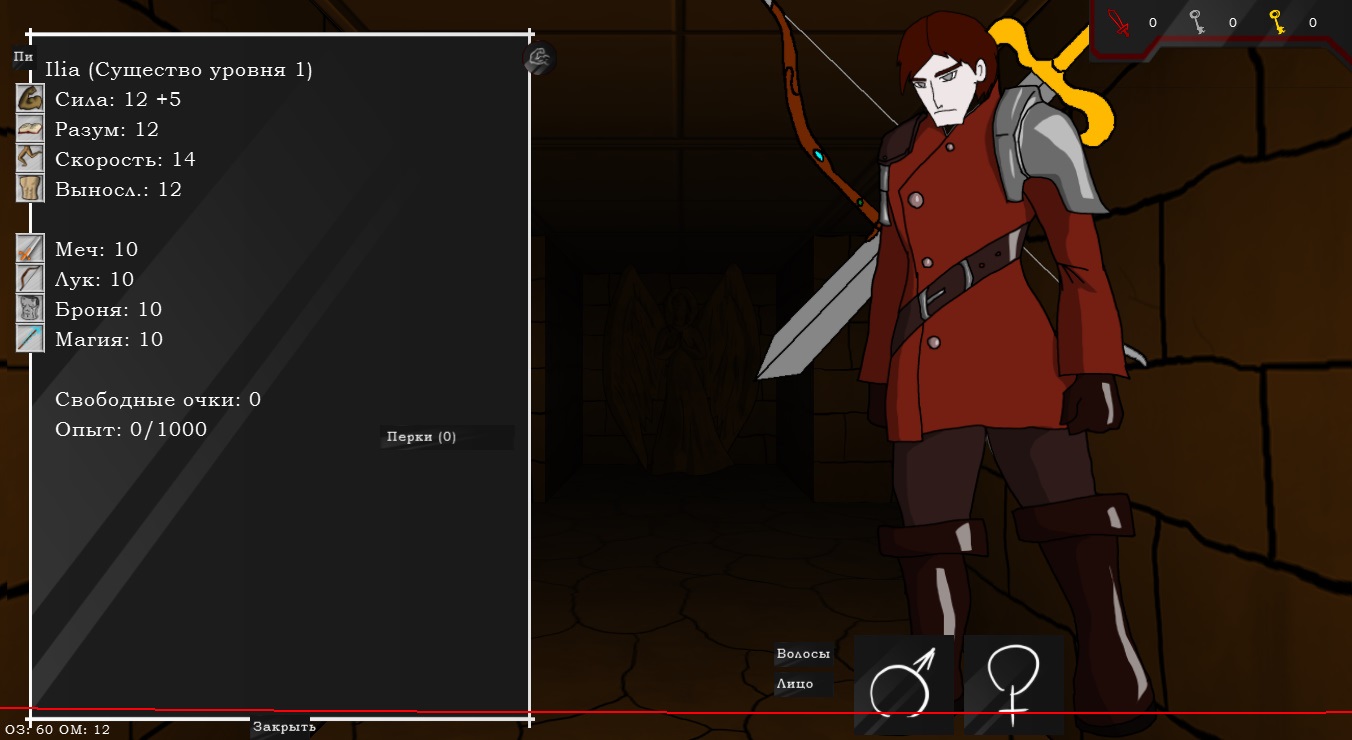Image resolution: width=1352 pixels, height=740 pixels.
Task: Click the round fist icon at panel corner
Action: tap(539, 59)
